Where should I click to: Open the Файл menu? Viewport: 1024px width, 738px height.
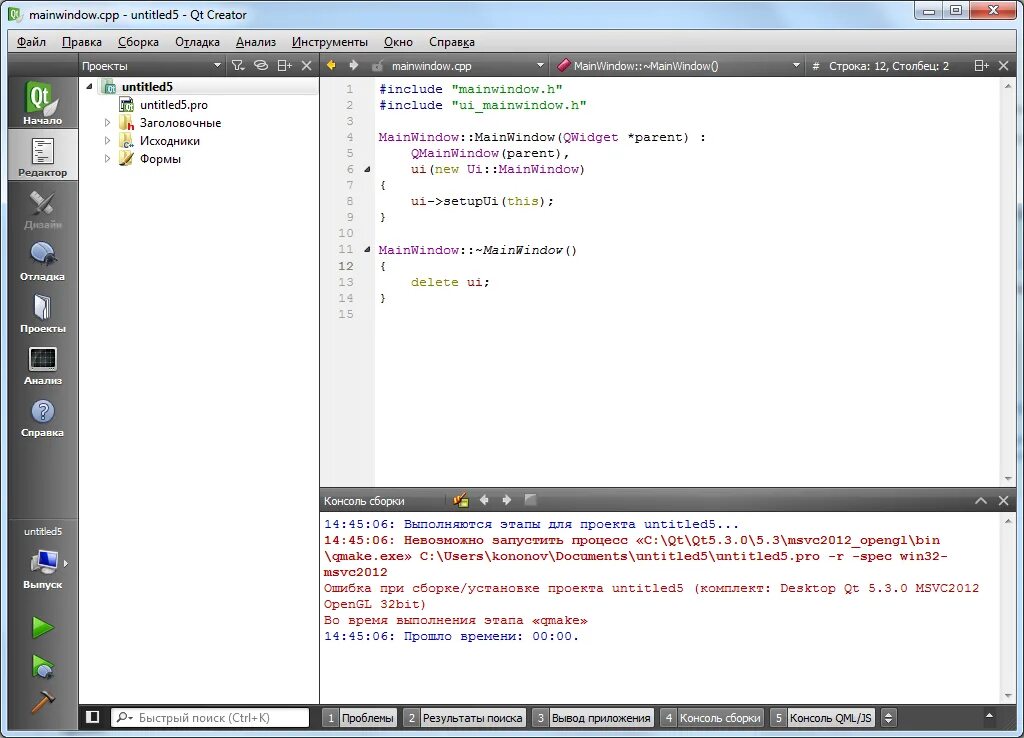click(31, 42)
